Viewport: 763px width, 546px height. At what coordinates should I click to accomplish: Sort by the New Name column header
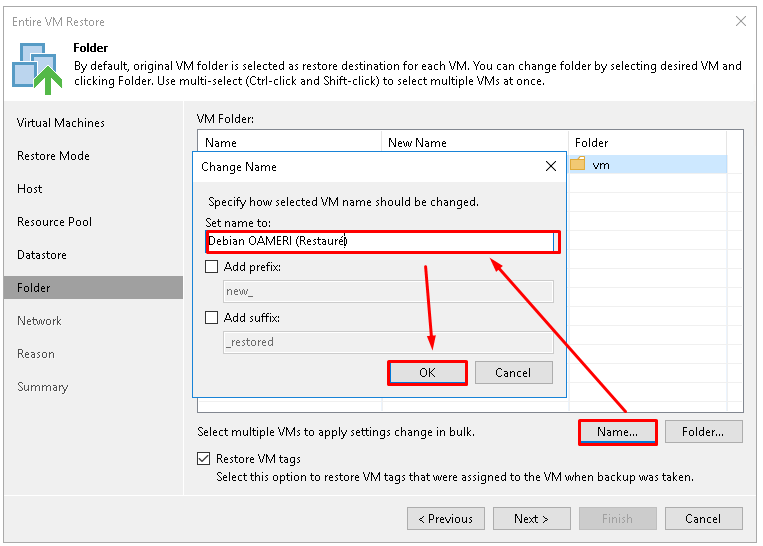tap(474, 143)
